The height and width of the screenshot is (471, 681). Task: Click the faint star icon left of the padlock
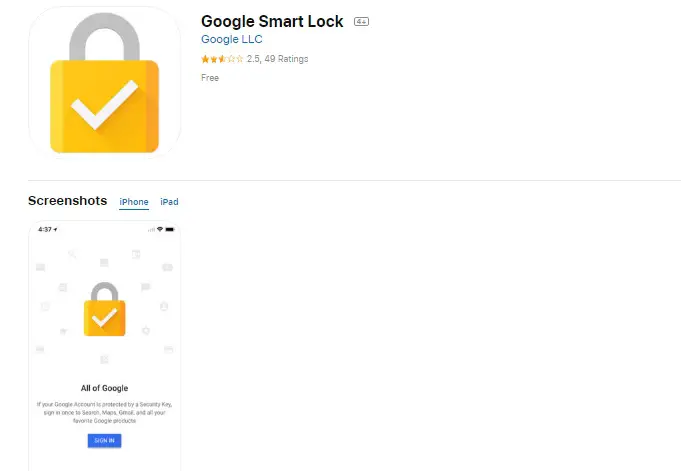(x=63, y=330)
